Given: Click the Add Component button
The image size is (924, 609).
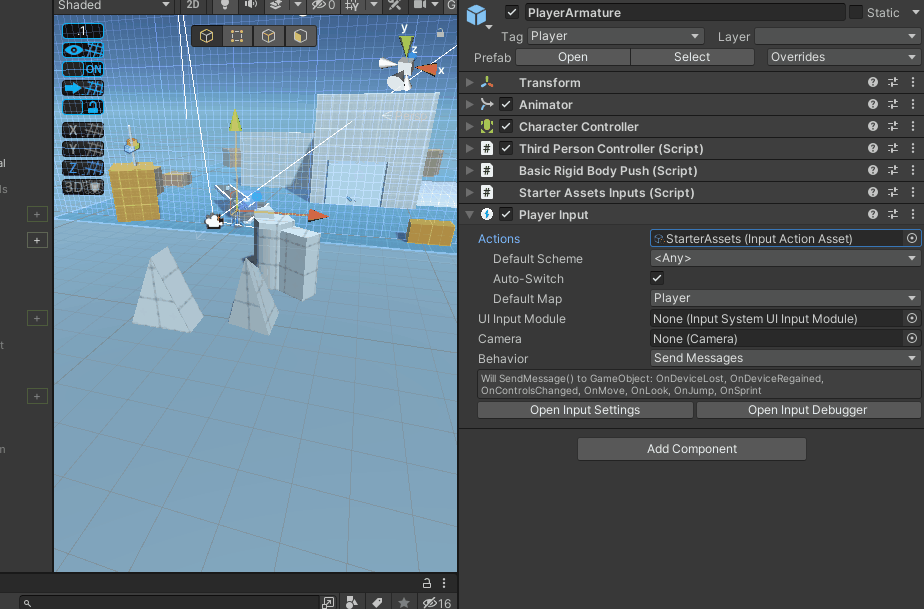Looking at the screenshot, I should (x=691, y=449).
